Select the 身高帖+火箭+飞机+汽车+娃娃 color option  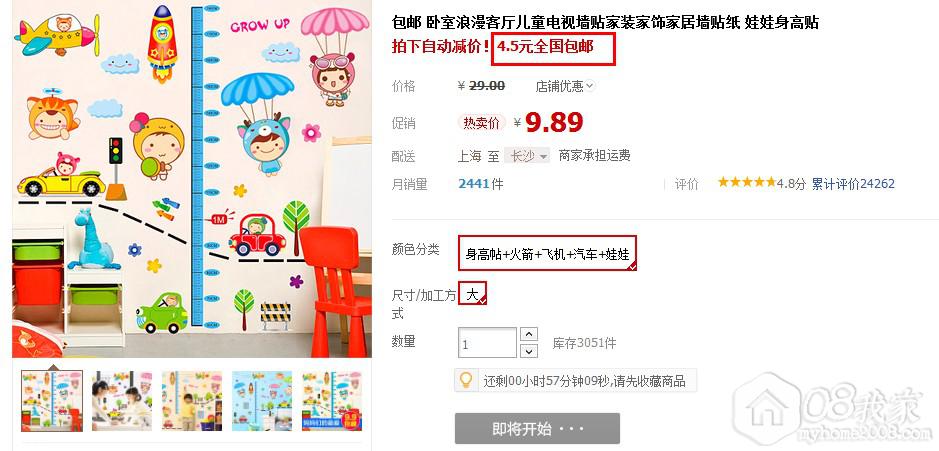[547, 253]
